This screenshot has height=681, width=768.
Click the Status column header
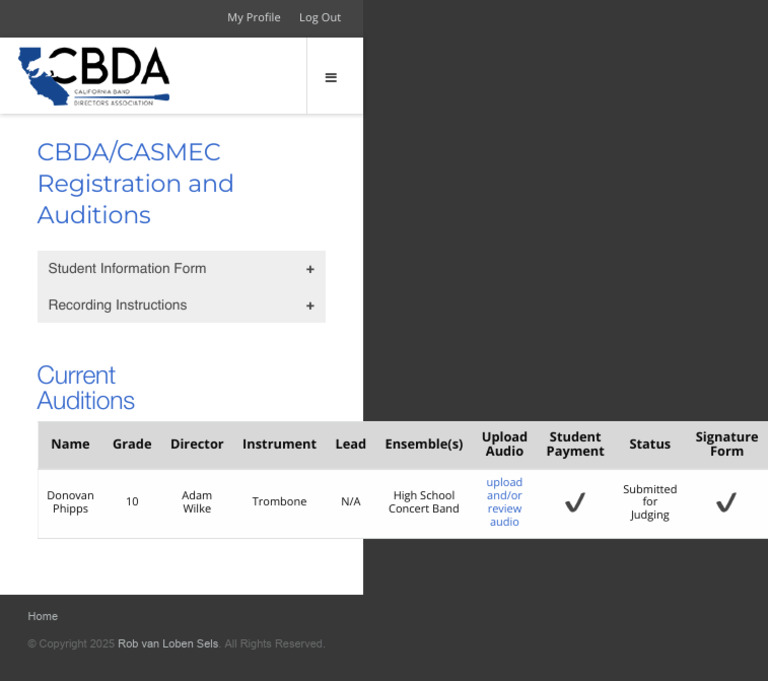[650, 444]
